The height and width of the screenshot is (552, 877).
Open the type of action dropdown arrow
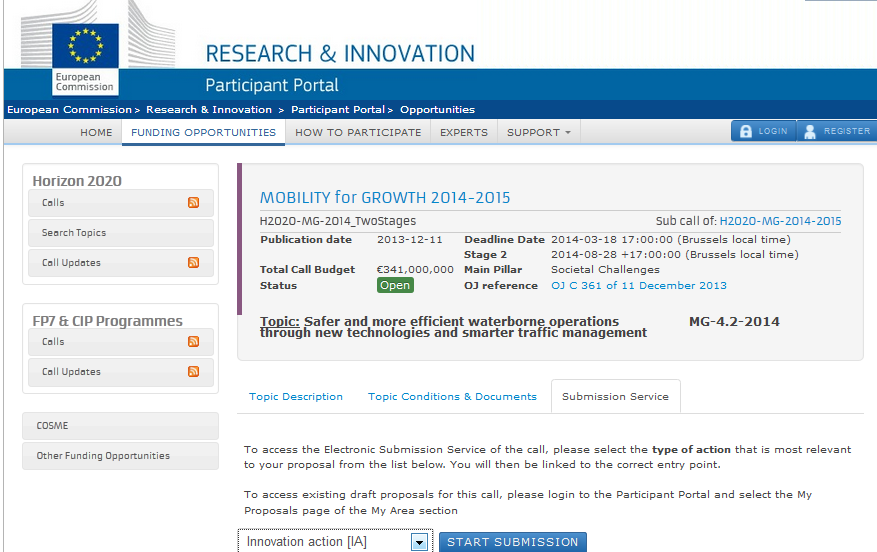(x=419, y=541)
